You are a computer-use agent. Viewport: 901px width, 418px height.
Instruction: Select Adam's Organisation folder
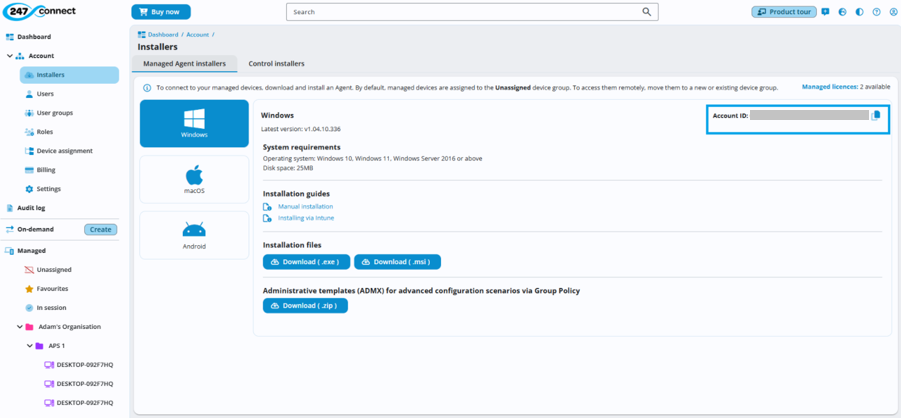point(70,327)
